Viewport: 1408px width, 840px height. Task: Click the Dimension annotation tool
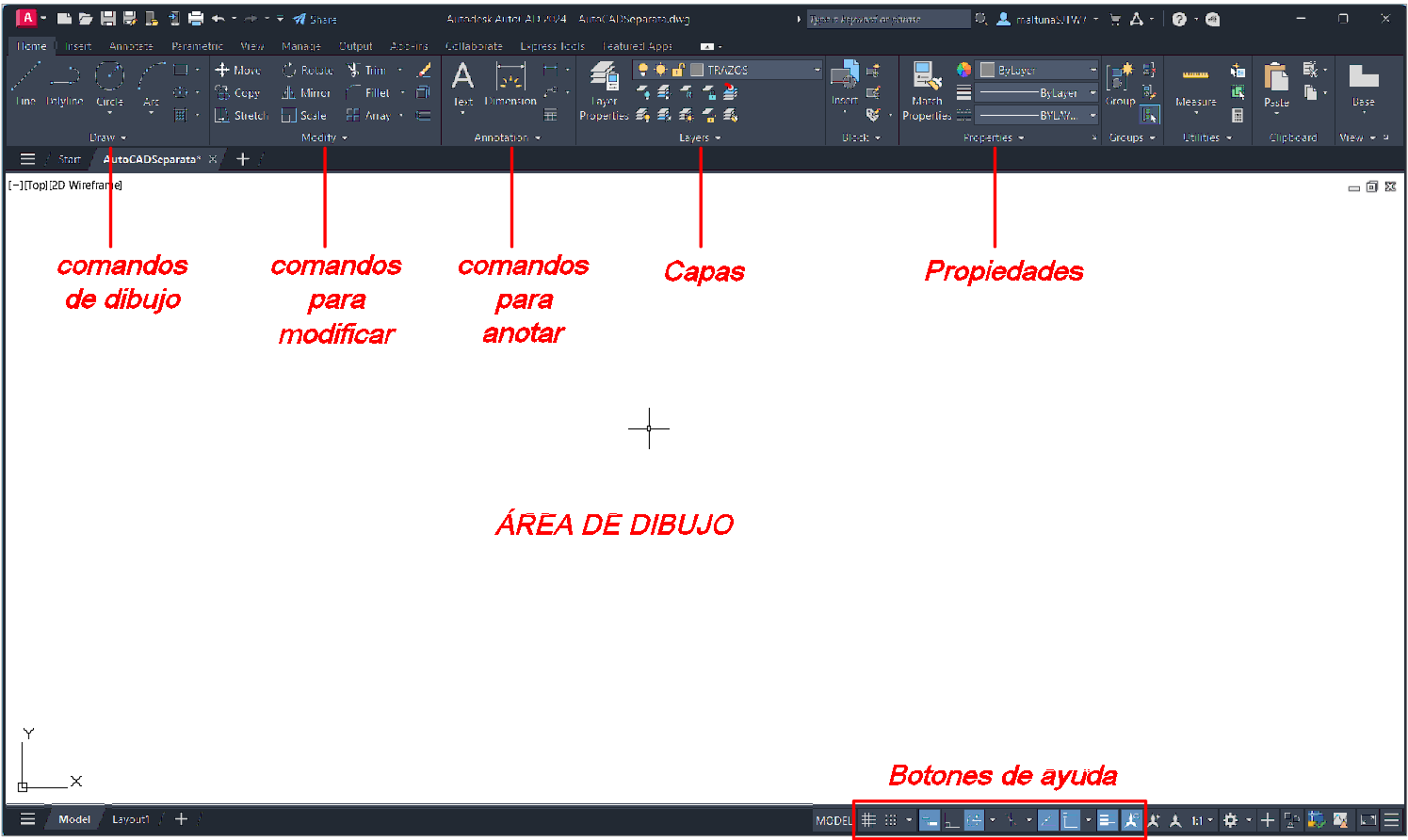coord(510,83)
